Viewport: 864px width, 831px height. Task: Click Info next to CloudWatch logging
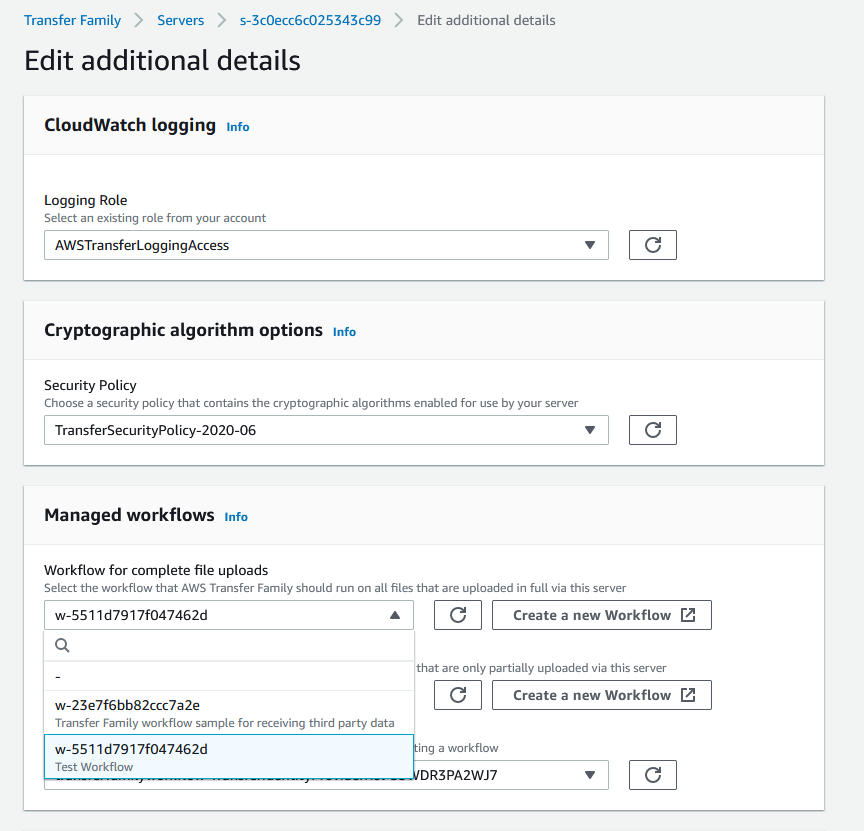(237, 127)
